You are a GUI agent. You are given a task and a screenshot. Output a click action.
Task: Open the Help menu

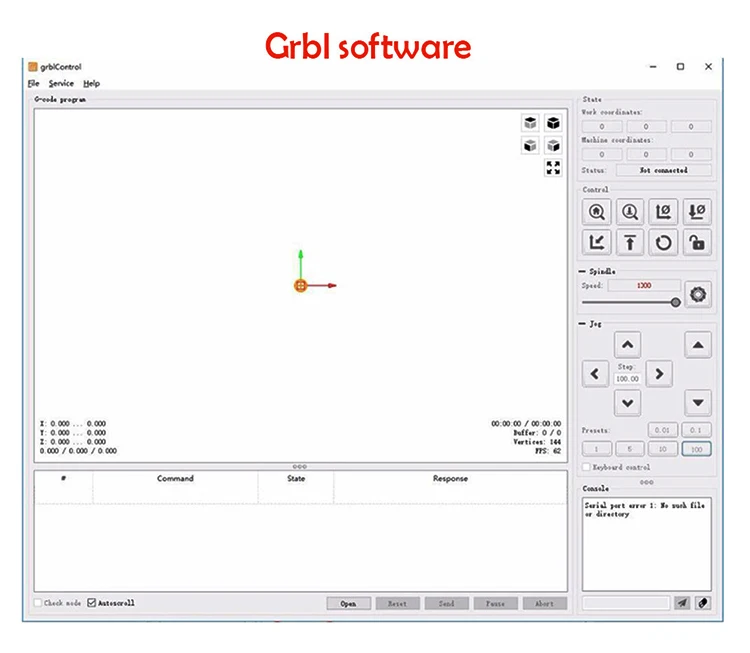pos(91,83)
